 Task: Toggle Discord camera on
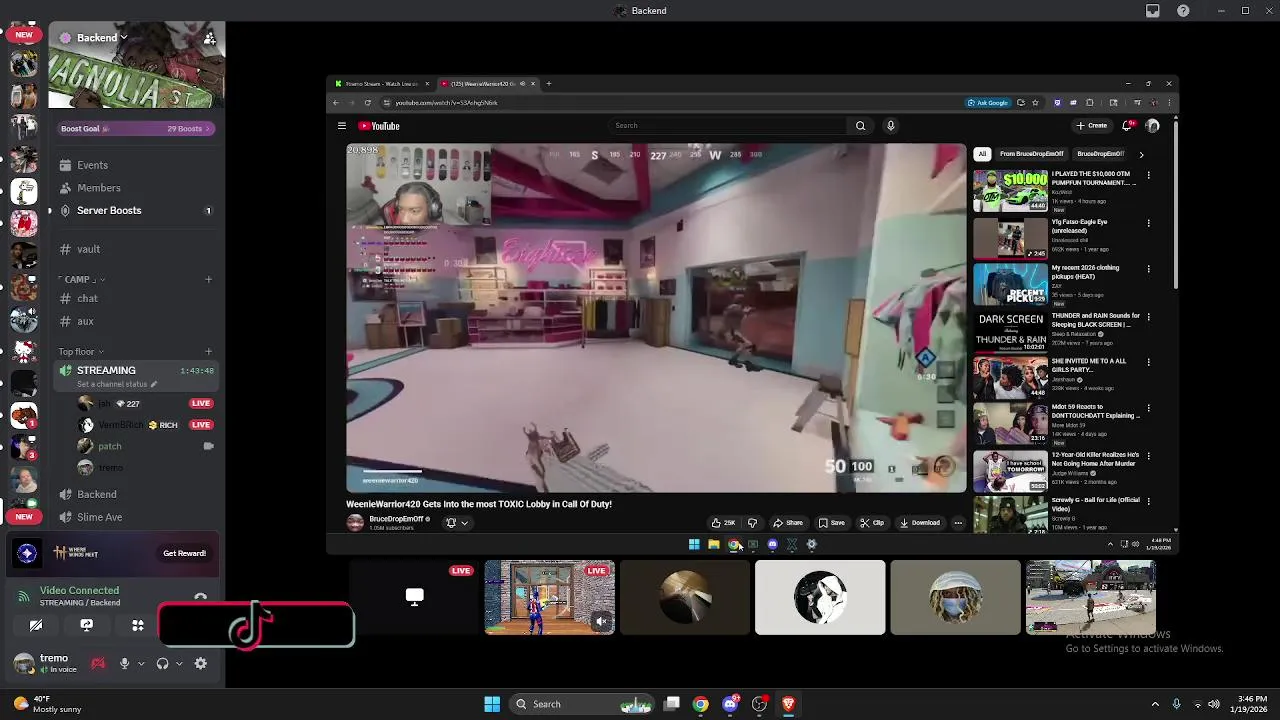36,625
